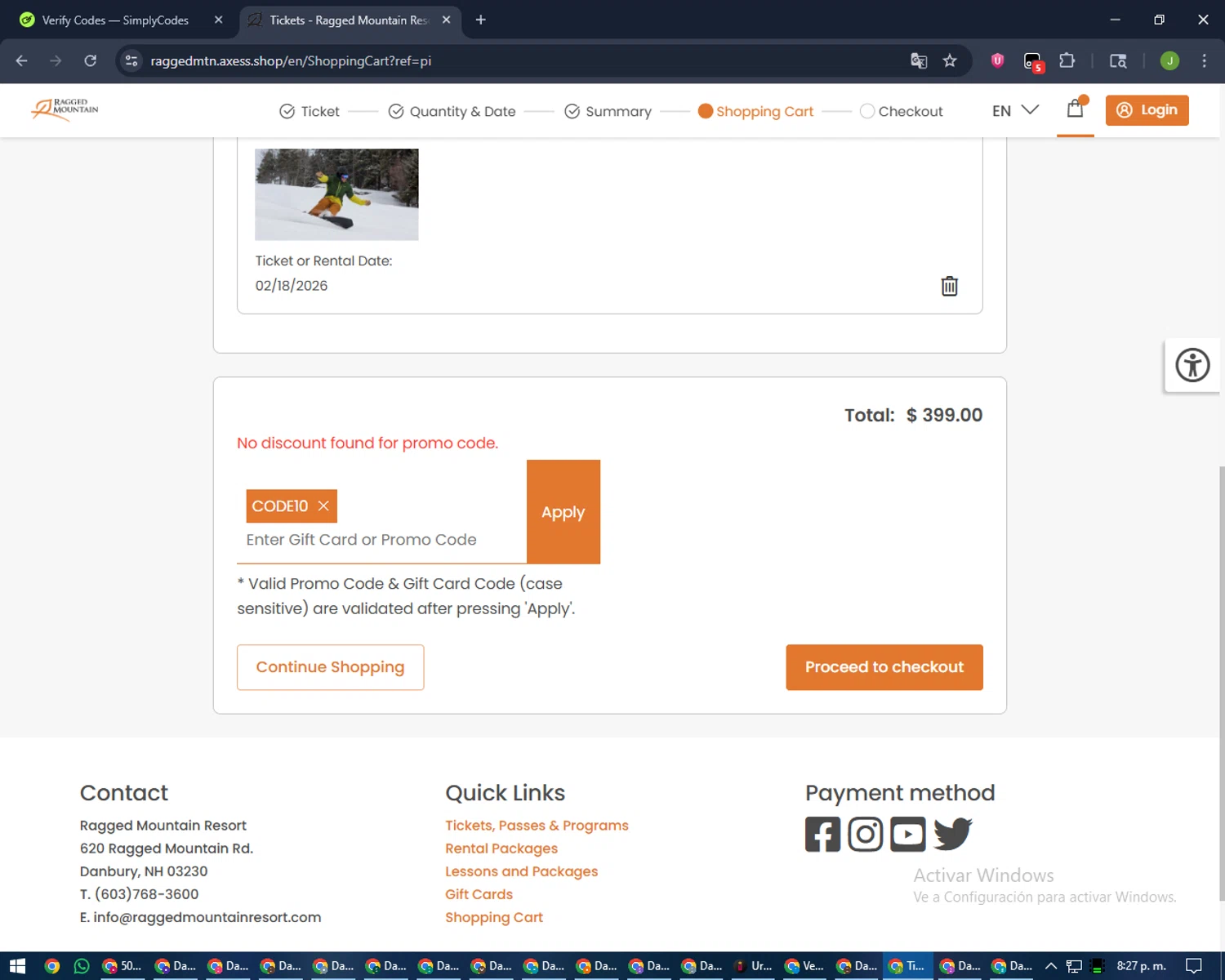The width and height of the screenshot is (1225, 980).
Task: Open the browser extensions puzzle icon
Action: coord(1067,60)
